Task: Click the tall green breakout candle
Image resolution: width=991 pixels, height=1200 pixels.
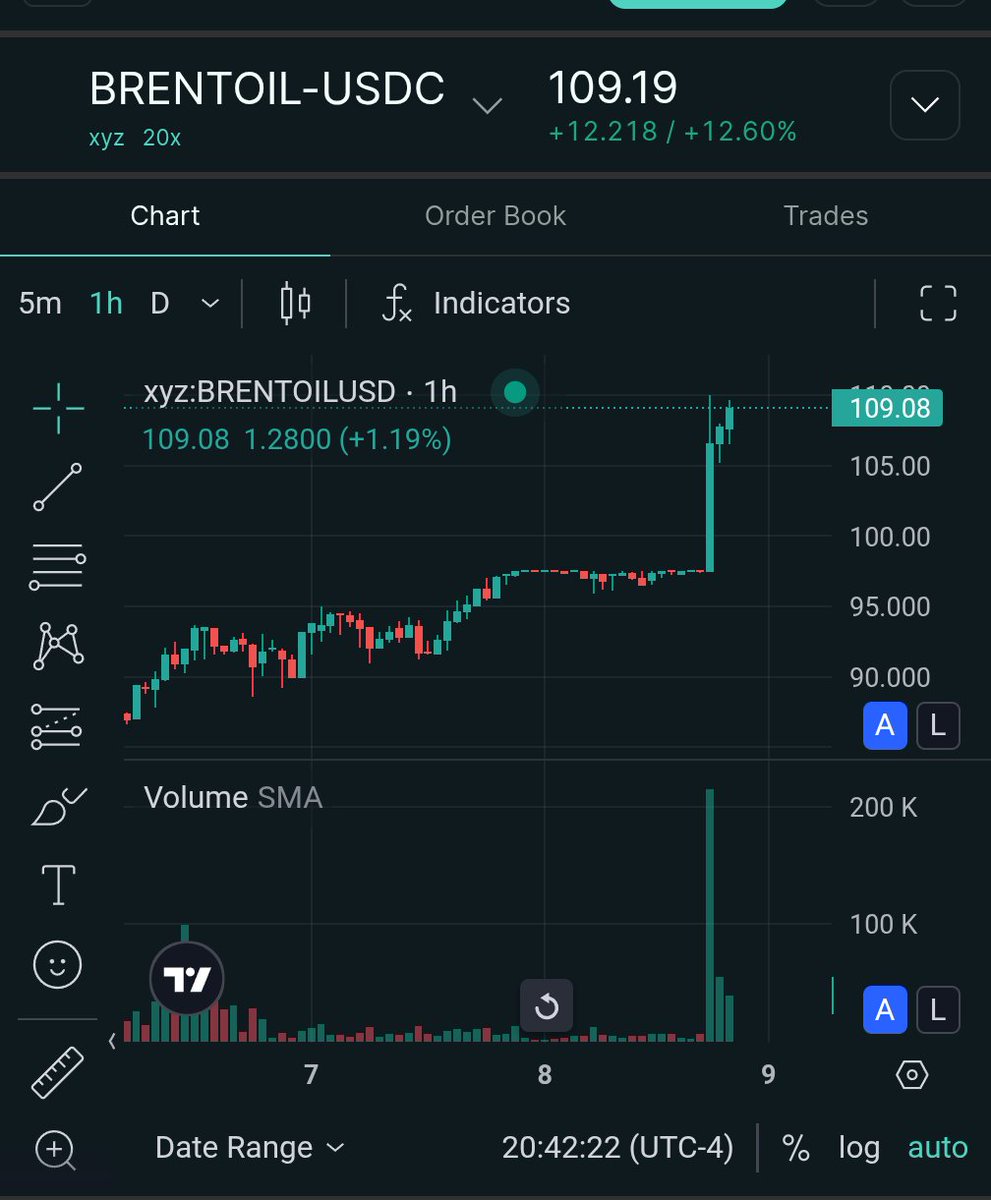Action: [710, 507]
